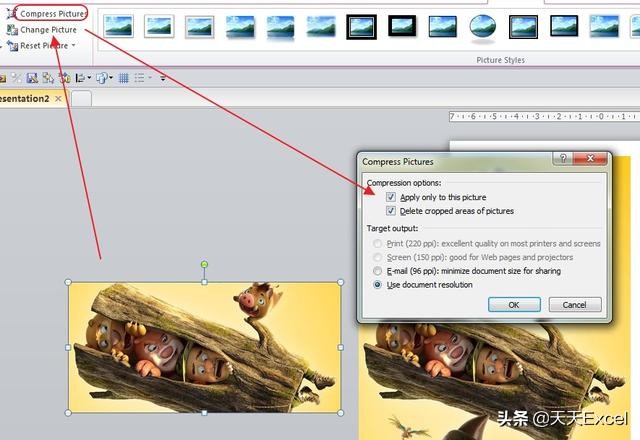Select Use document resolution option
Image resolution: width=640 pixels, height=440 pixels.
[x=378, y=285]
